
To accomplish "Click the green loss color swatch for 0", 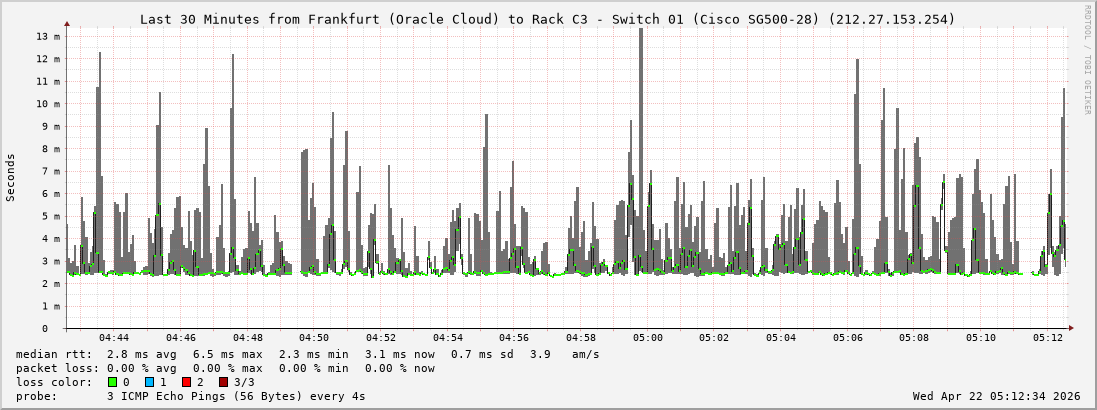I will (112, 382).
